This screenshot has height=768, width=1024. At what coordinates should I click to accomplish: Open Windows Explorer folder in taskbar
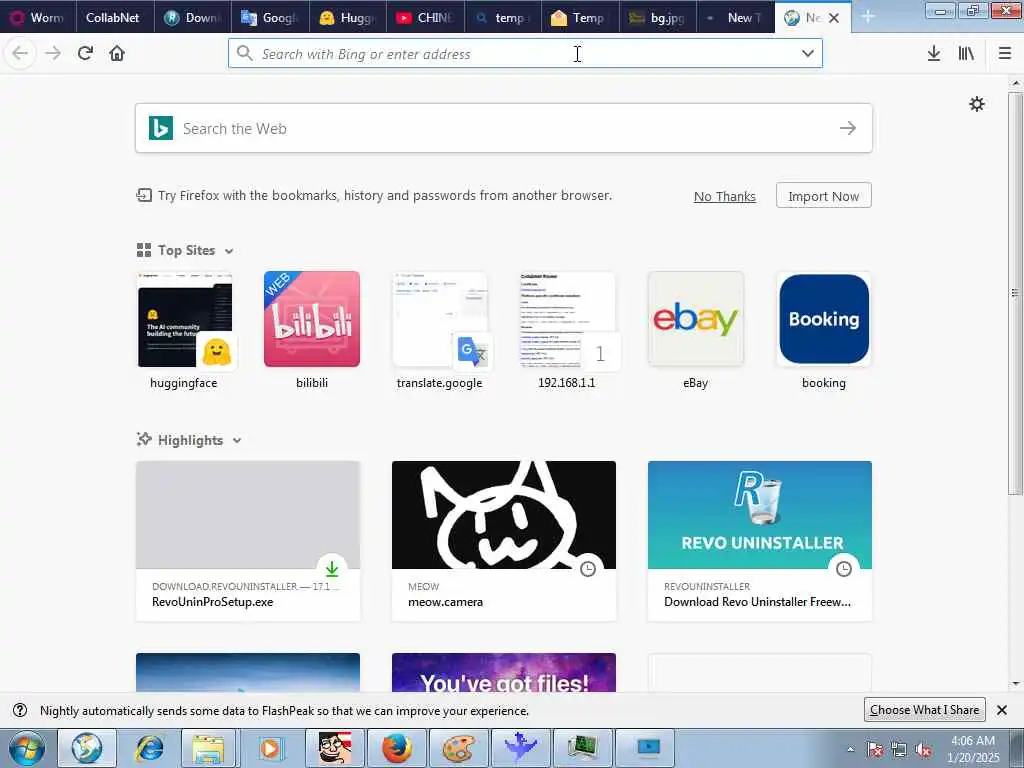point(208,748)
